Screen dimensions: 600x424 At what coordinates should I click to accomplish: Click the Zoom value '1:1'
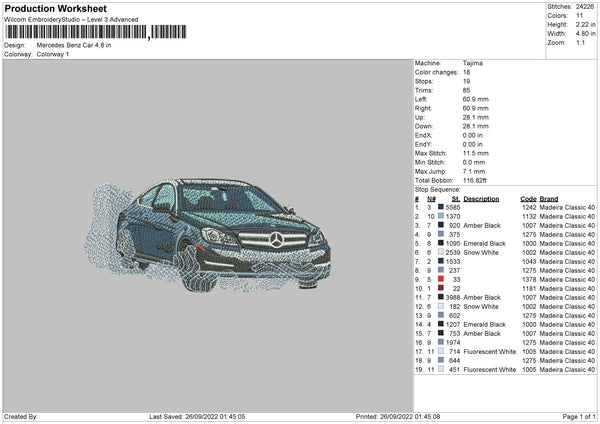[x=580, y=42]
